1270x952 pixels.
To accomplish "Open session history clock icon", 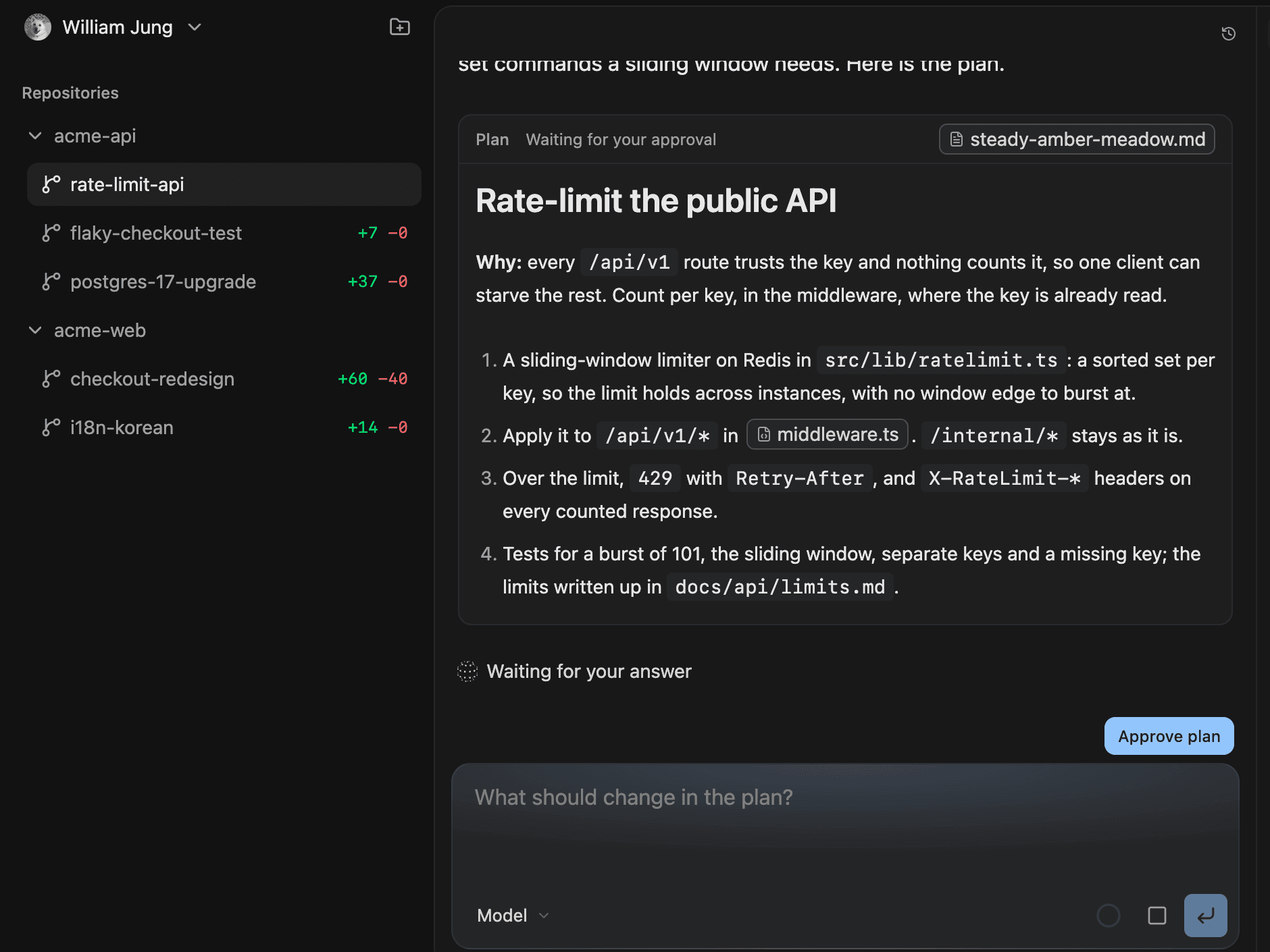I will (x=1229, y=34).
